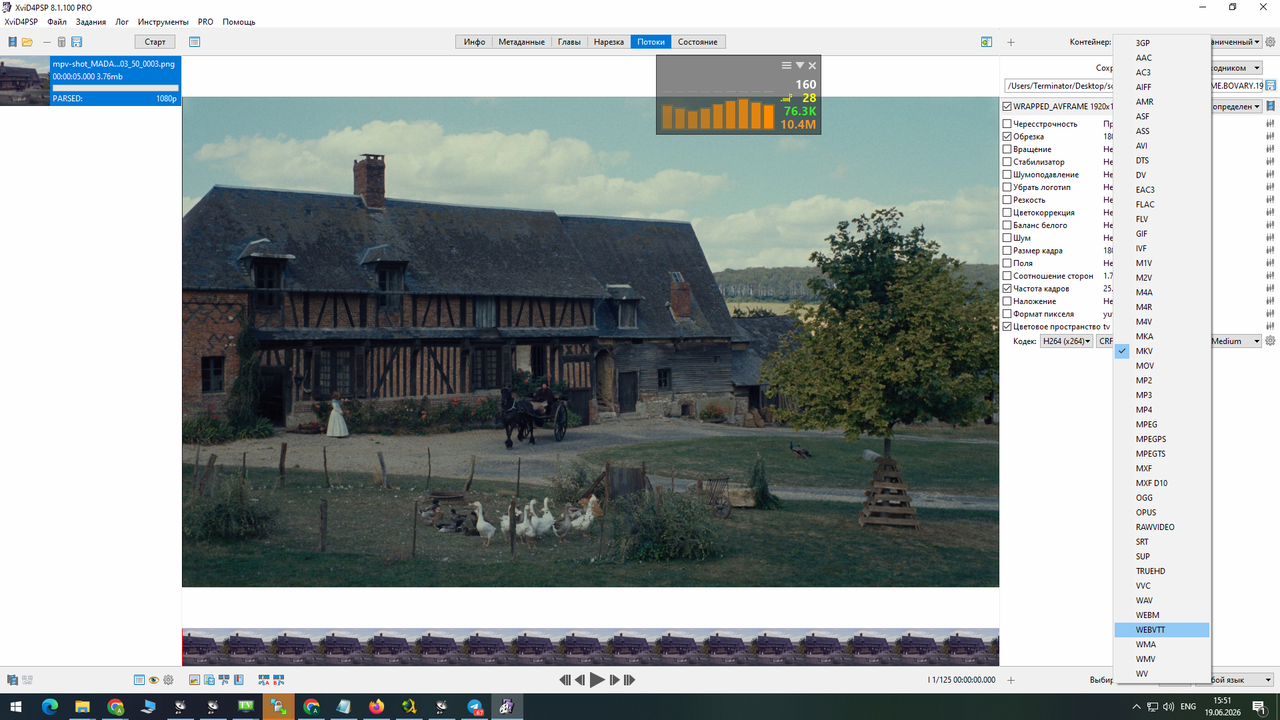Open File Explorer from the taskbar
This screenshot has height=720, width=1280.
(x=83, y=707)
